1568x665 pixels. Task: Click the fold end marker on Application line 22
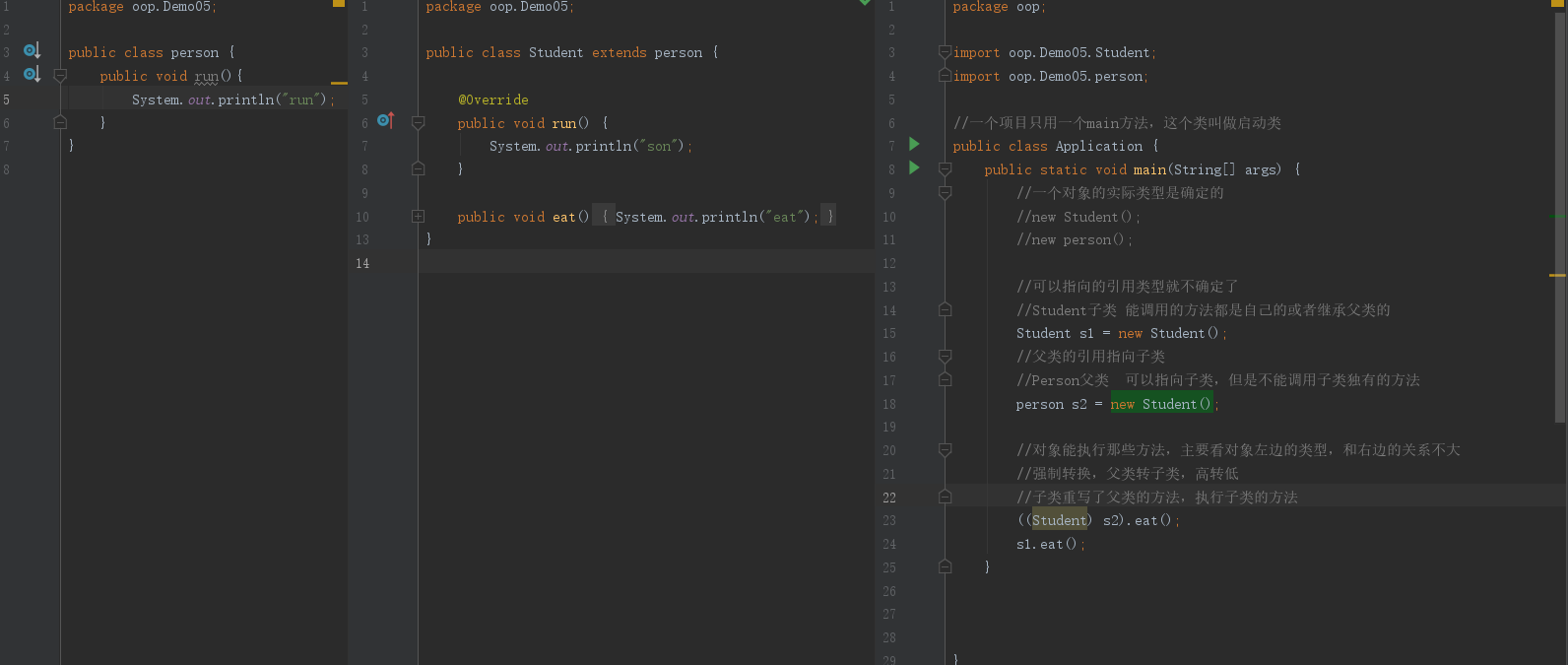(x=945, y=497)
